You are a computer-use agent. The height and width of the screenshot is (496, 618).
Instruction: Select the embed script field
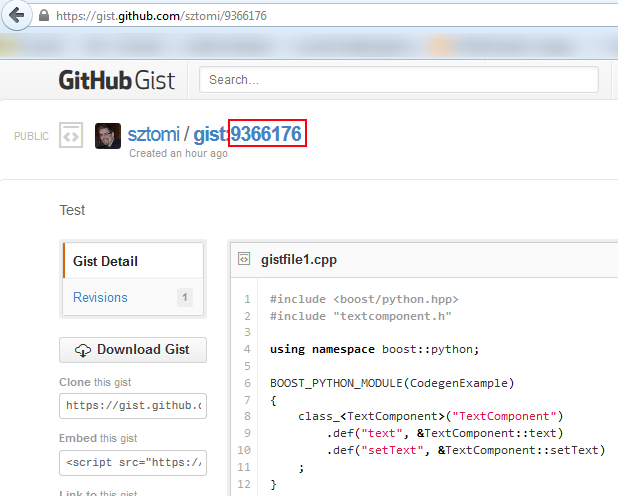[x=133, y=463]
